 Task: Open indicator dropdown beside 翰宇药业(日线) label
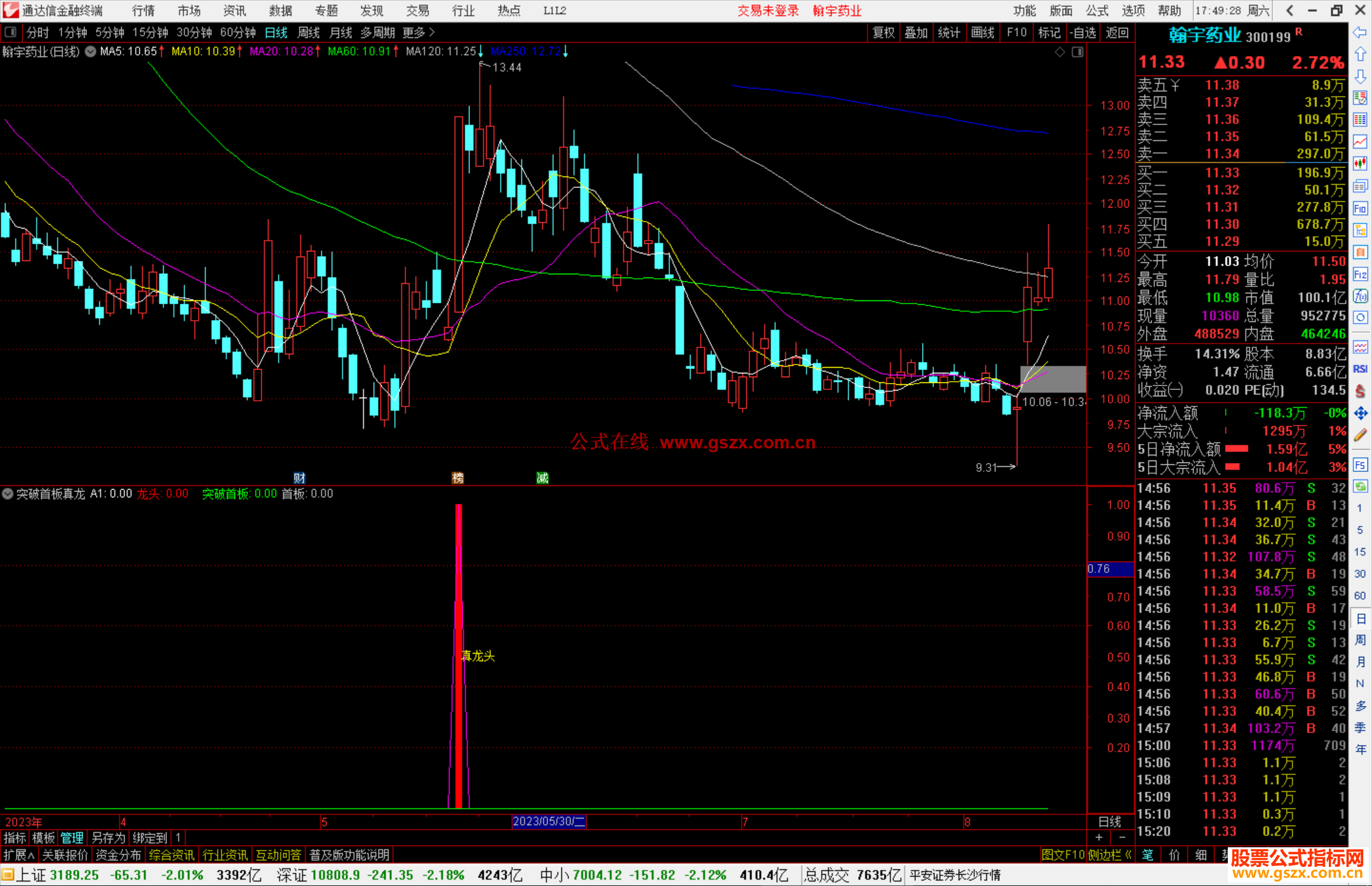pos(91,51)
